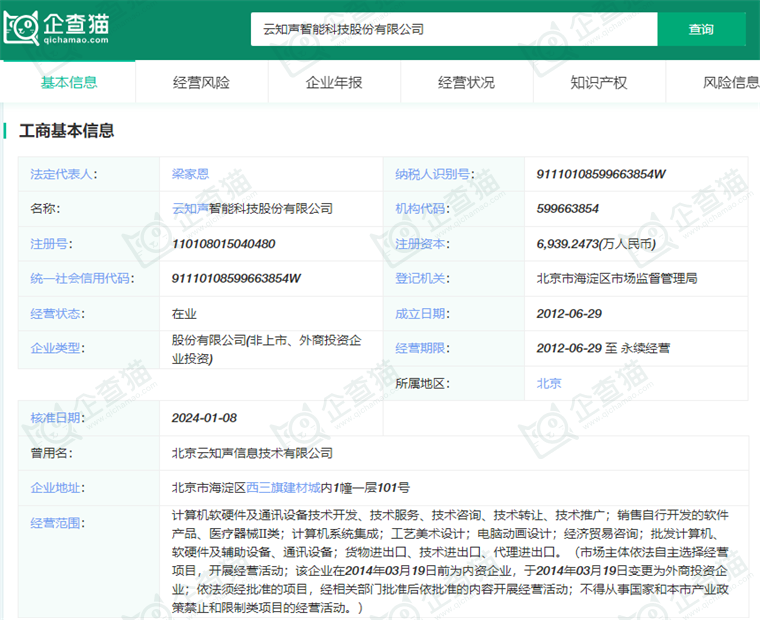This screenshot has width=760, height=620.
Task: Click the 经营状态 label
Action: click(57, 314)
